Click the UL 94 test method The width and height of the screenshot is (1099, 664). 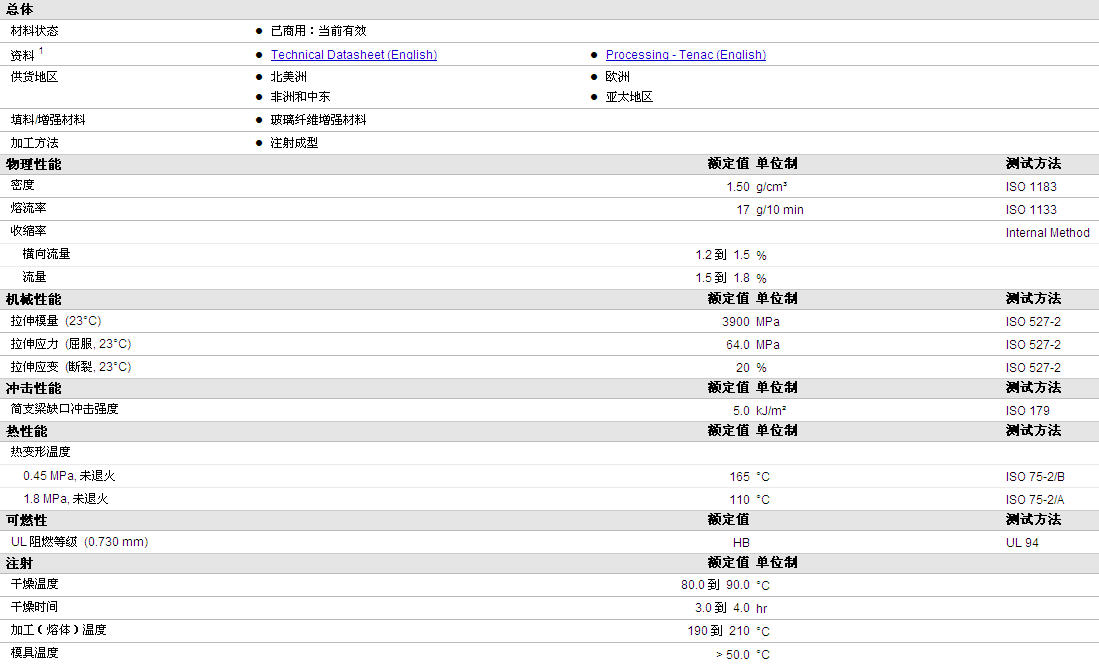[1023, 543]
